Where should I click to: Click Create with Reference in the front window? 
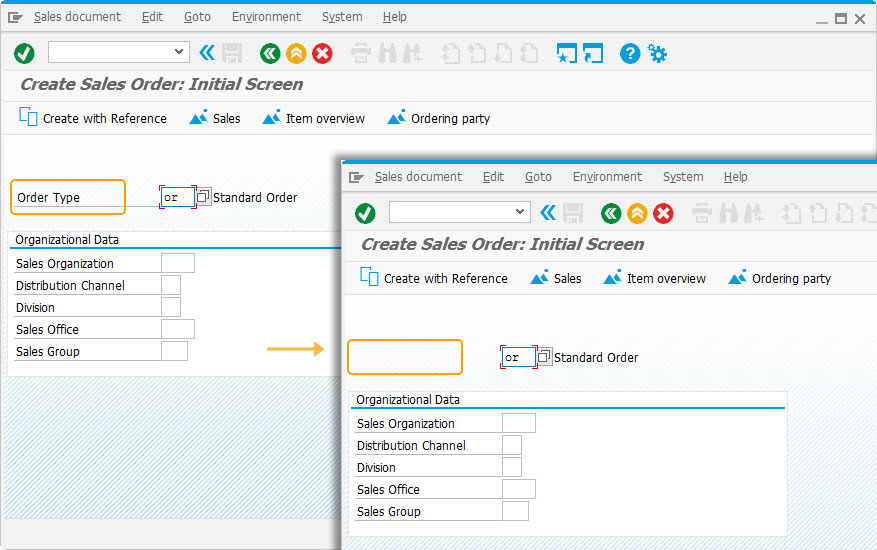pyautogui.click(x=434, y=278)
